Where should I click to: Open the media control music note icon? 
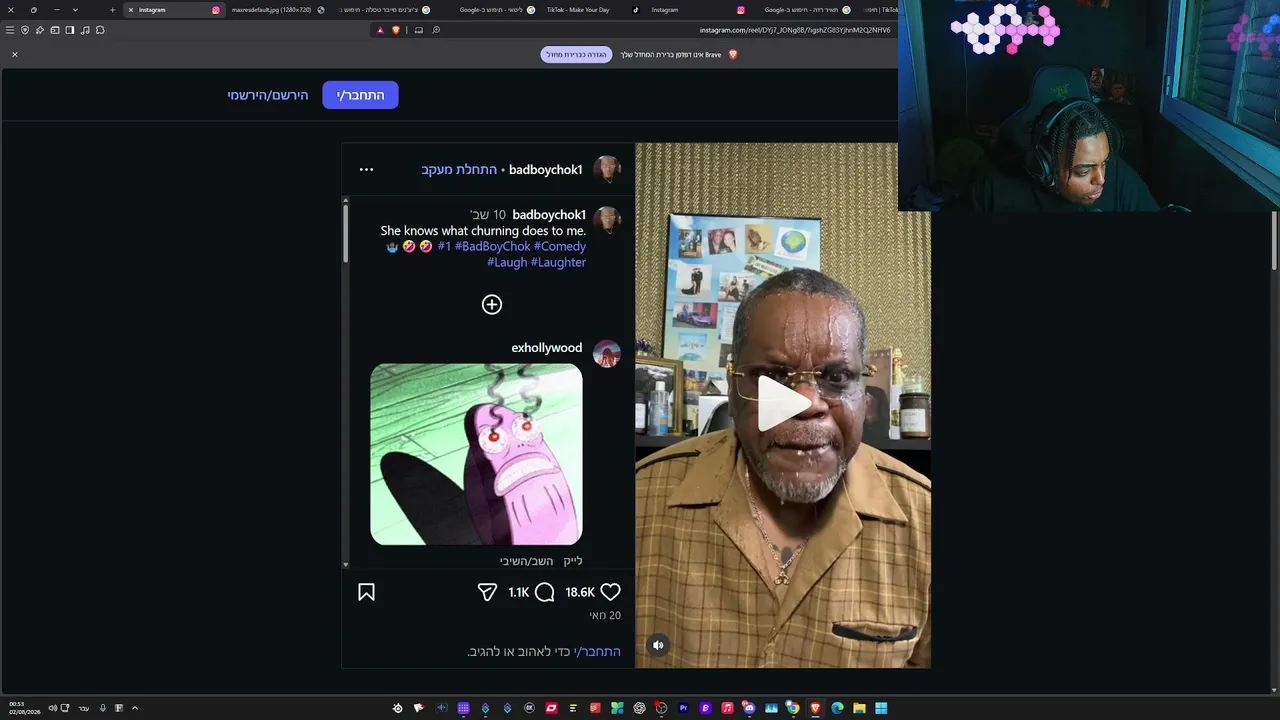click(x=85, y=30)
